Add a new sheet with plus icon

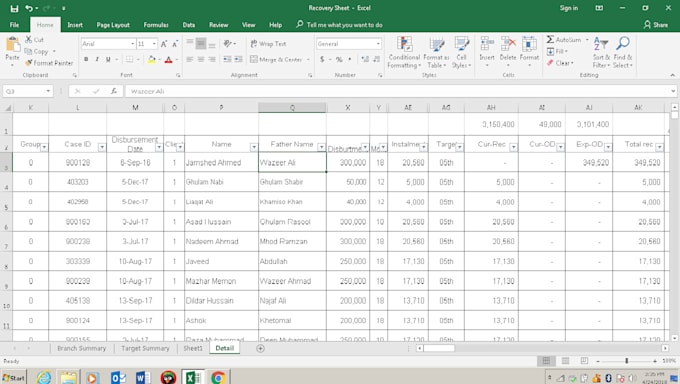pyautogui.click(x=260, y=348)
